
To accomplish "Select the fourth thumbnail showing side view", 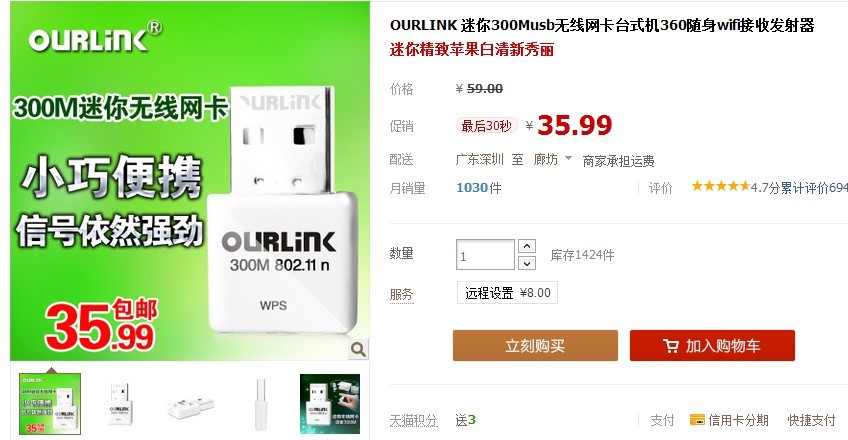I will tap(260, 403).
